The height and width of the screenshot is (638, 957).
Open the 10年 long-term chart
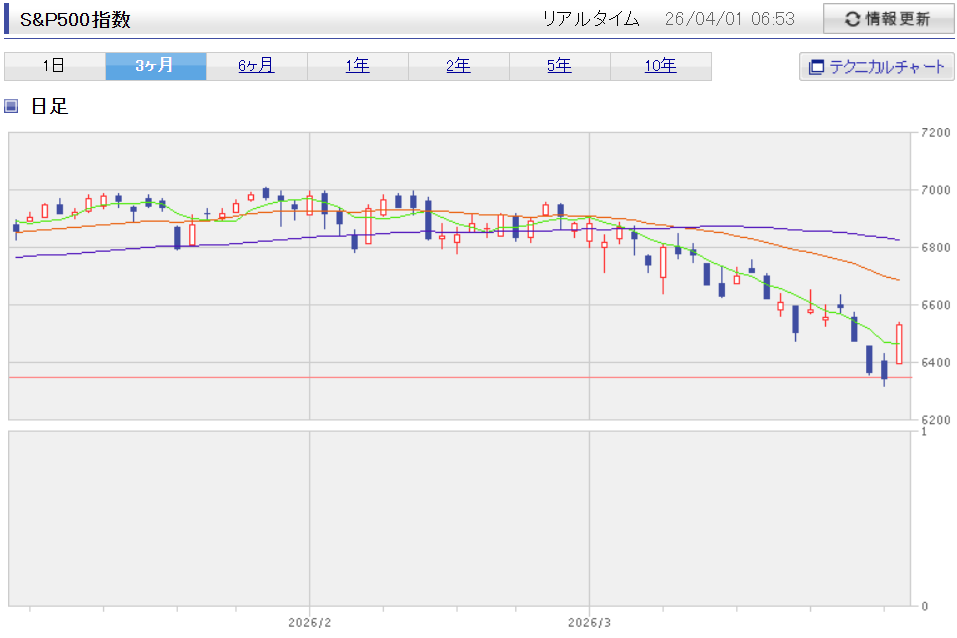click(660, 66)
